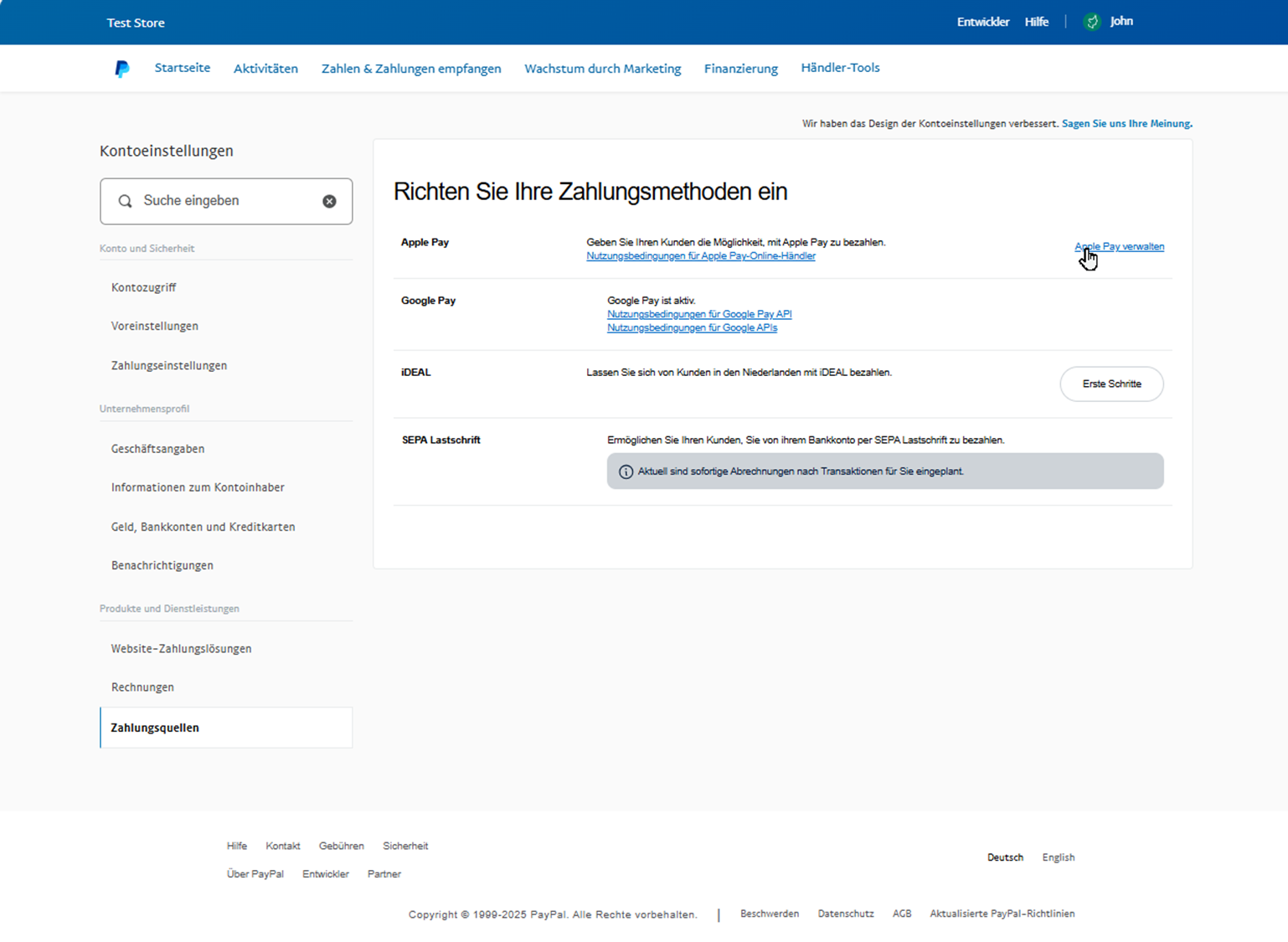Click the PayPal logo icon

point(122,69)
